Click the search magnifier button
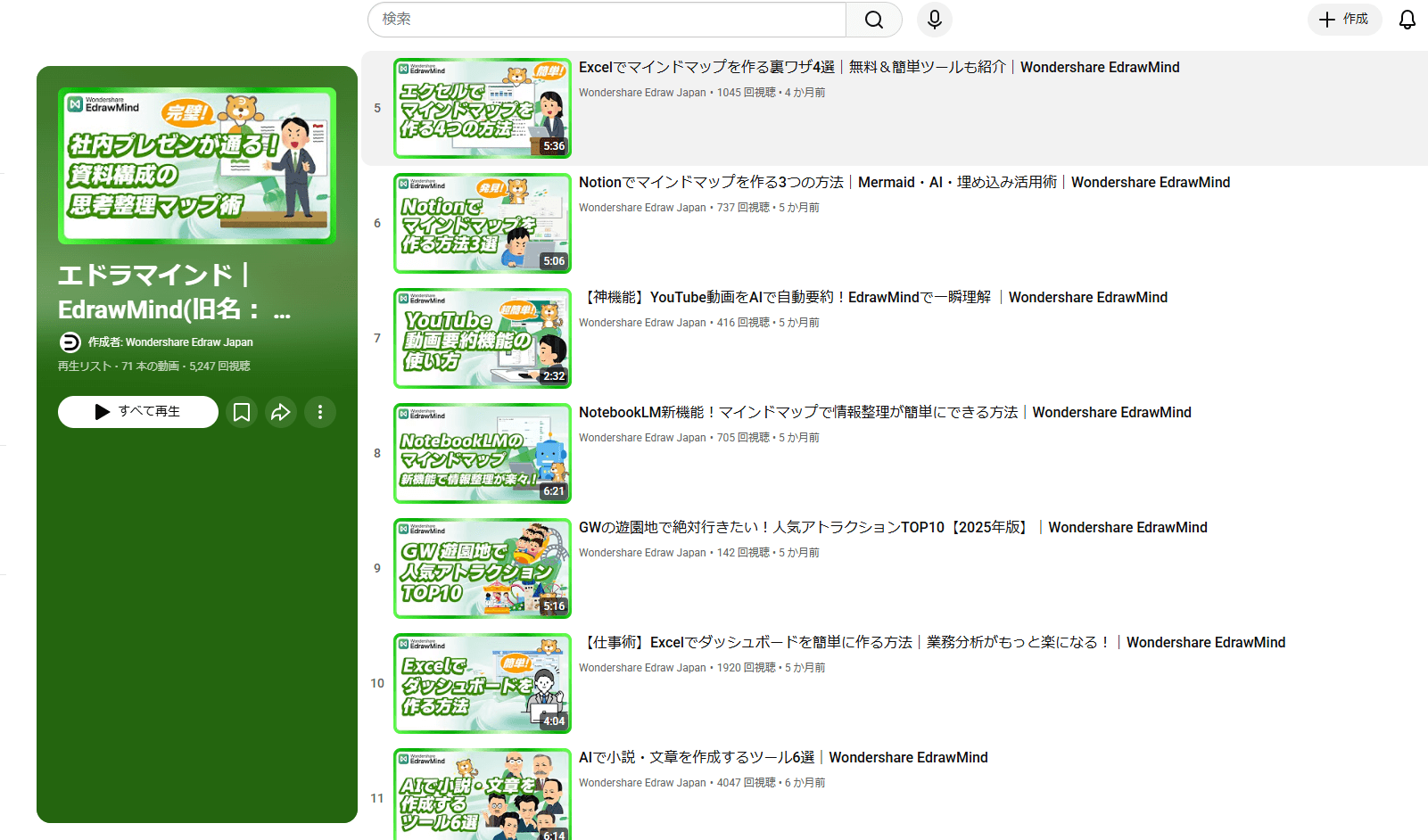The width and height of the screenshot is (1428, 840). [x=873, y=20]
